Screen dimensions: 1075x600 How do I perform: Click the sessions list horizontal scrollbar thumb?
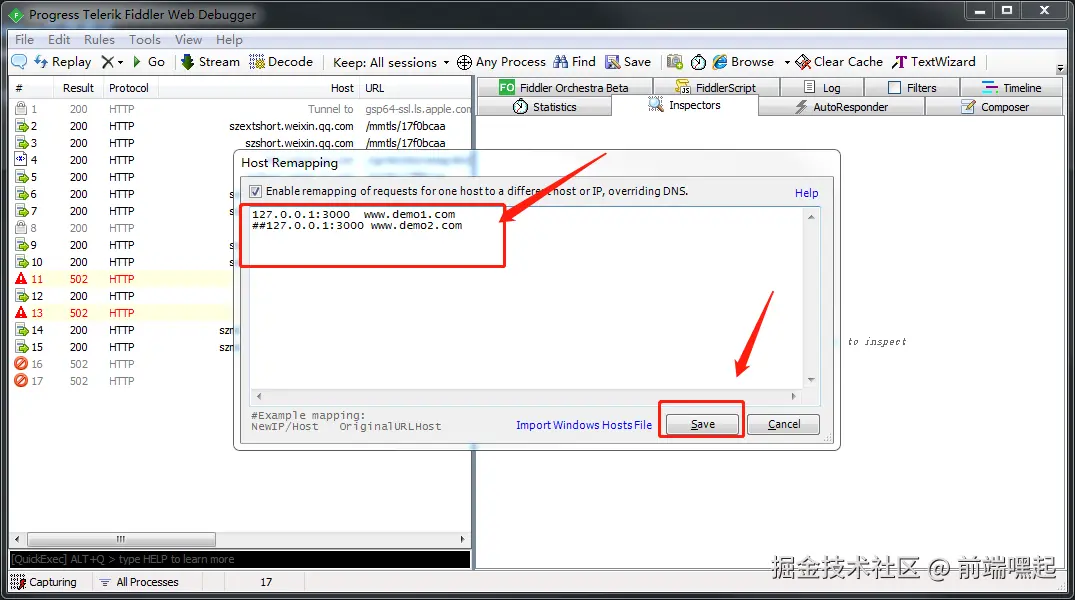click(121, 539)
